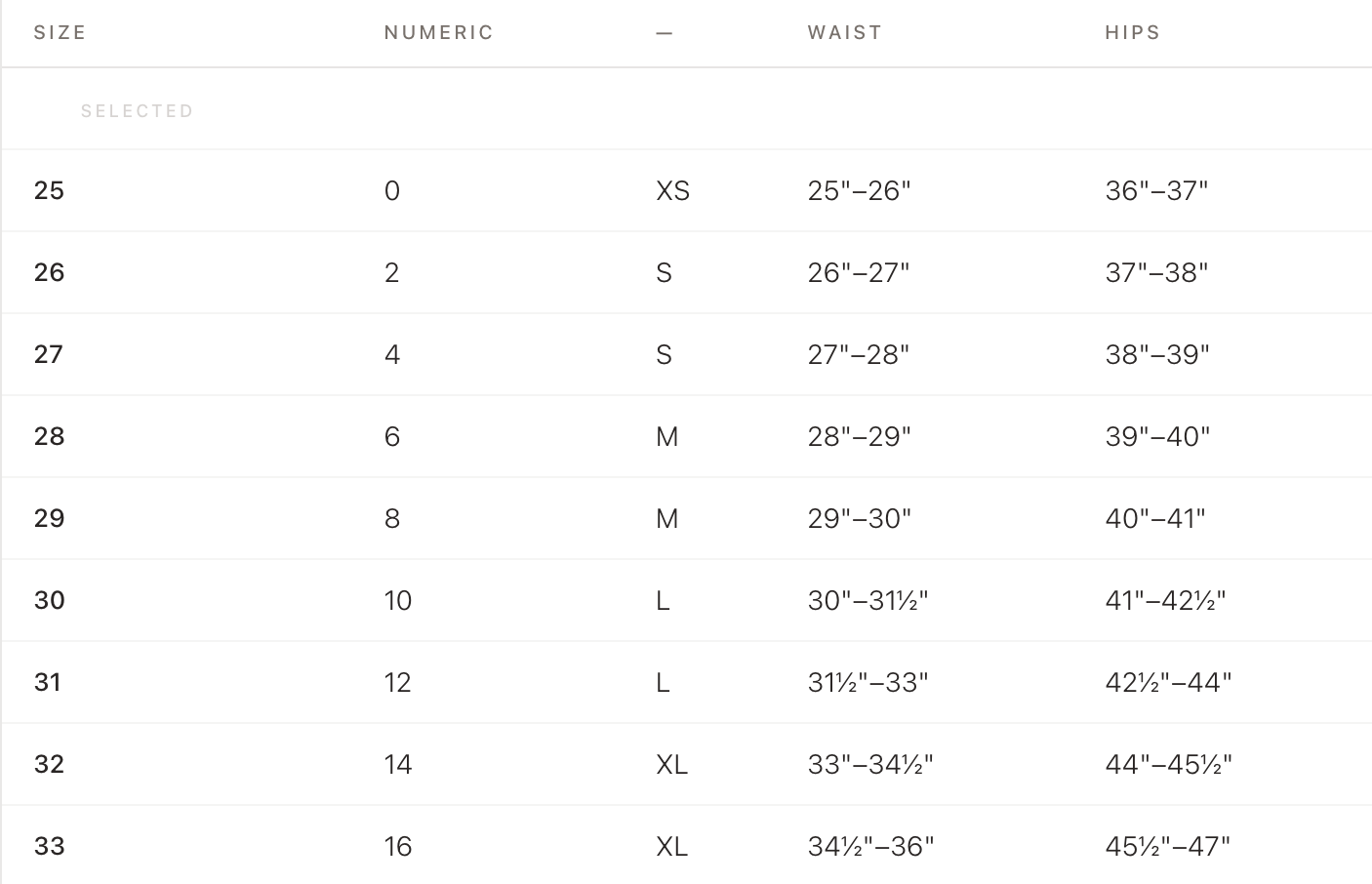Click the HIPS column header
1372x884 pixels.
coord(1133,32)
